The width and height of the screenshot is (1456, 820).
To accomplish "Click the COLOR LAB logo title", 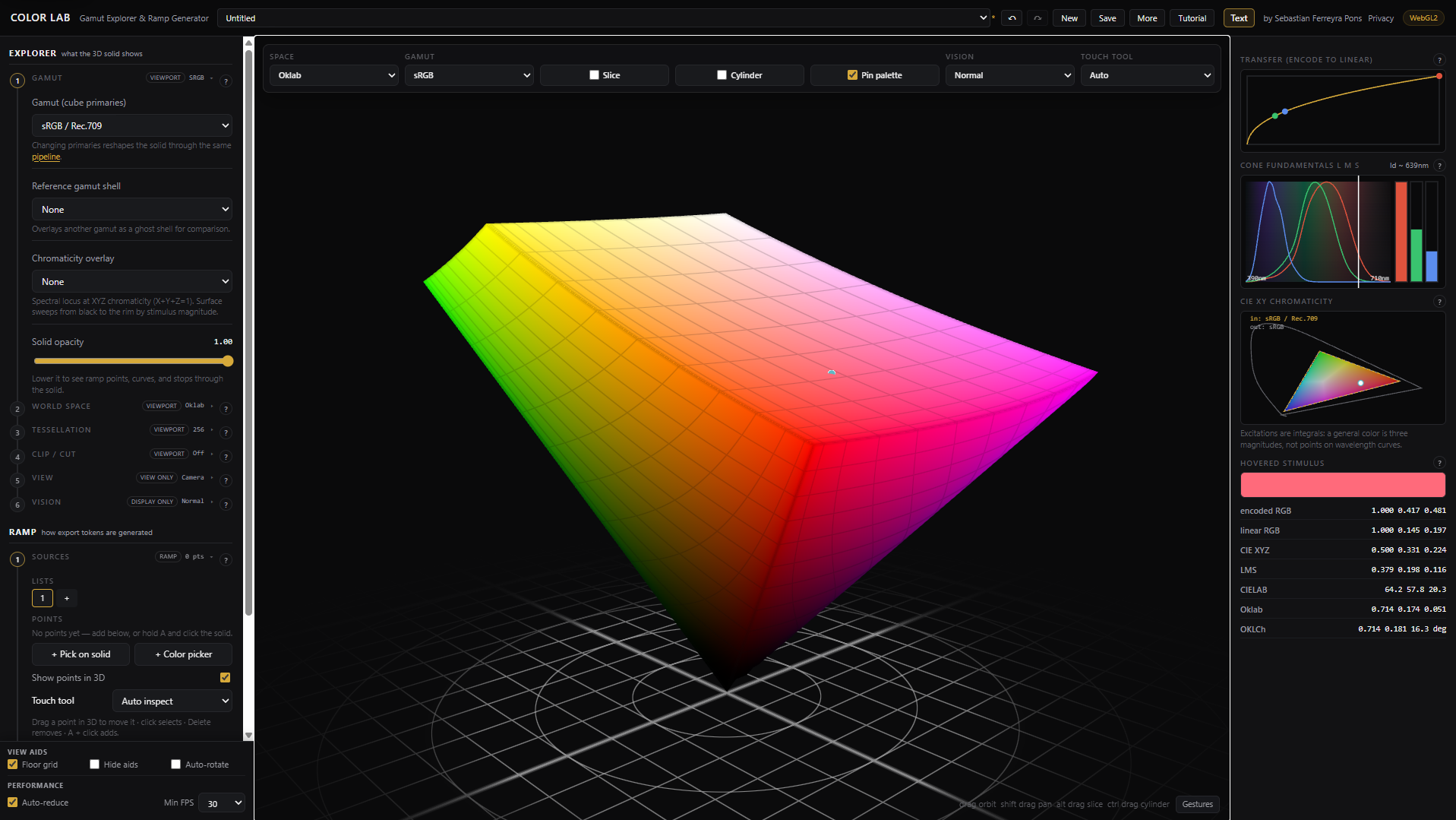I will pos(40,17).
